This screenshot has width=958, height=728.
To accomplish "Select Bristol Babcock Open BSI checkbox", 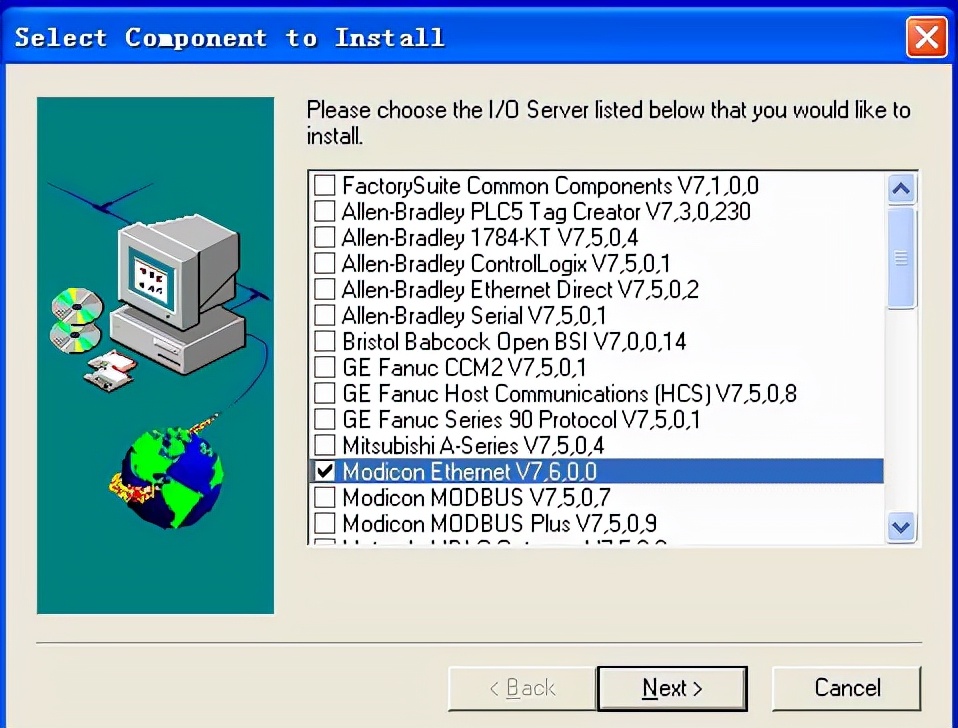I will [x=324, y=341].
